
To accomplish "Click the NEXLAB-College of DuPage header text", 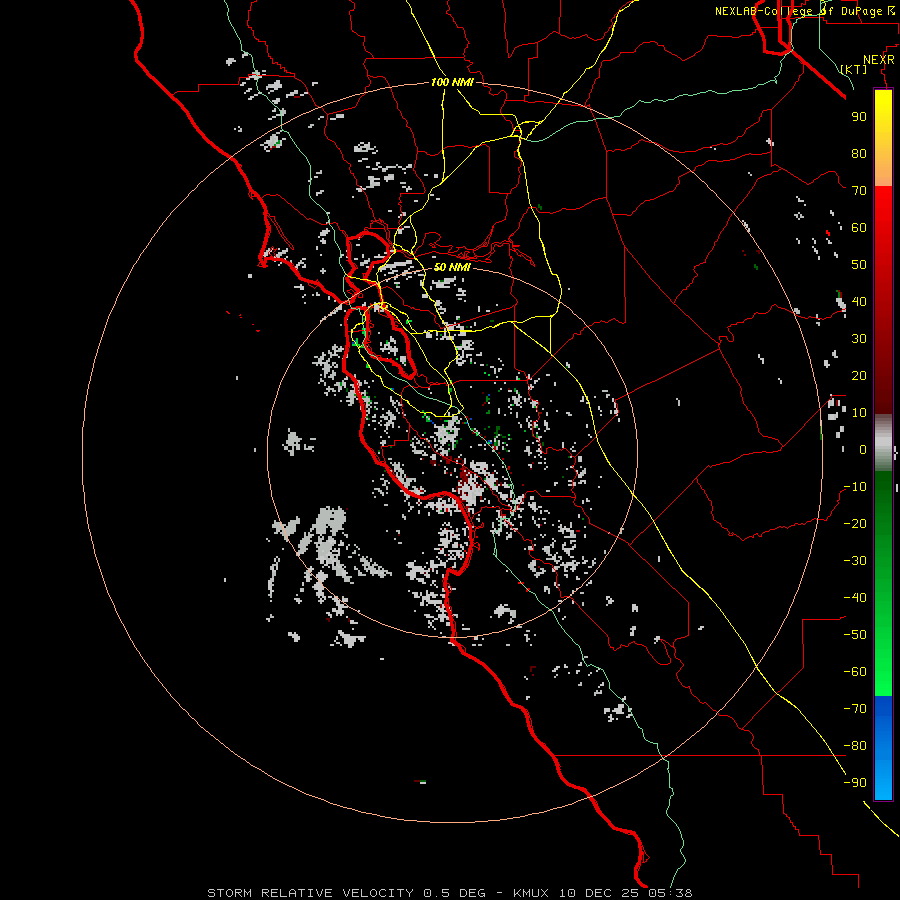I will tap(805, 11).
